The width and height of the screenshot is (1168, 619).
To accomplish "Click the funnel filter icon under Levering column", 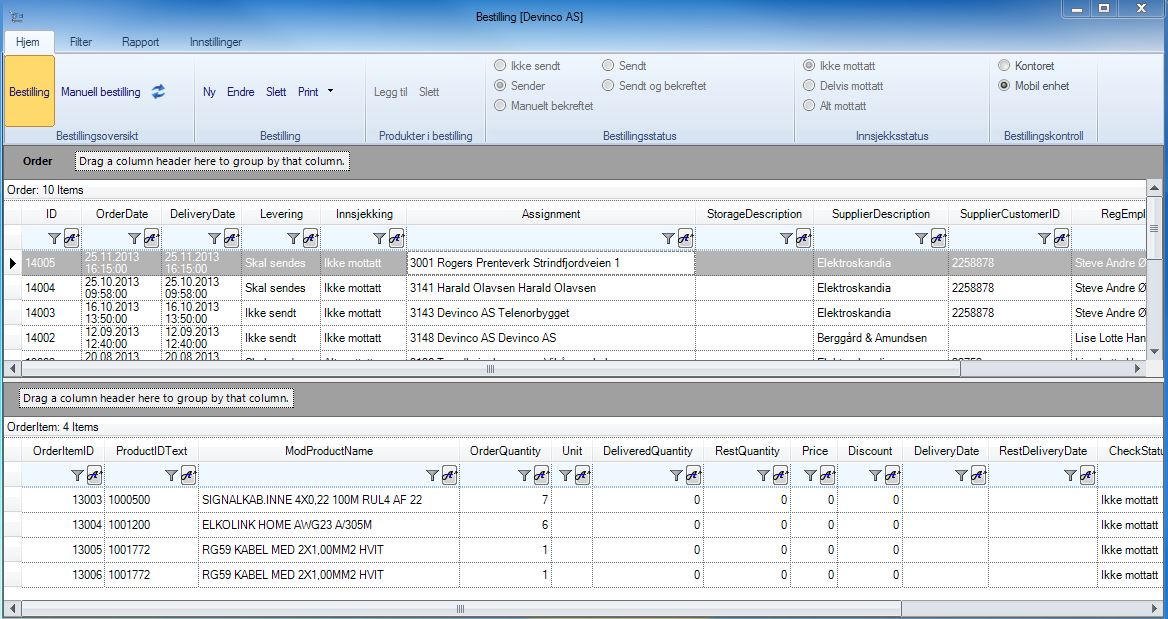I will click(293, 238).
